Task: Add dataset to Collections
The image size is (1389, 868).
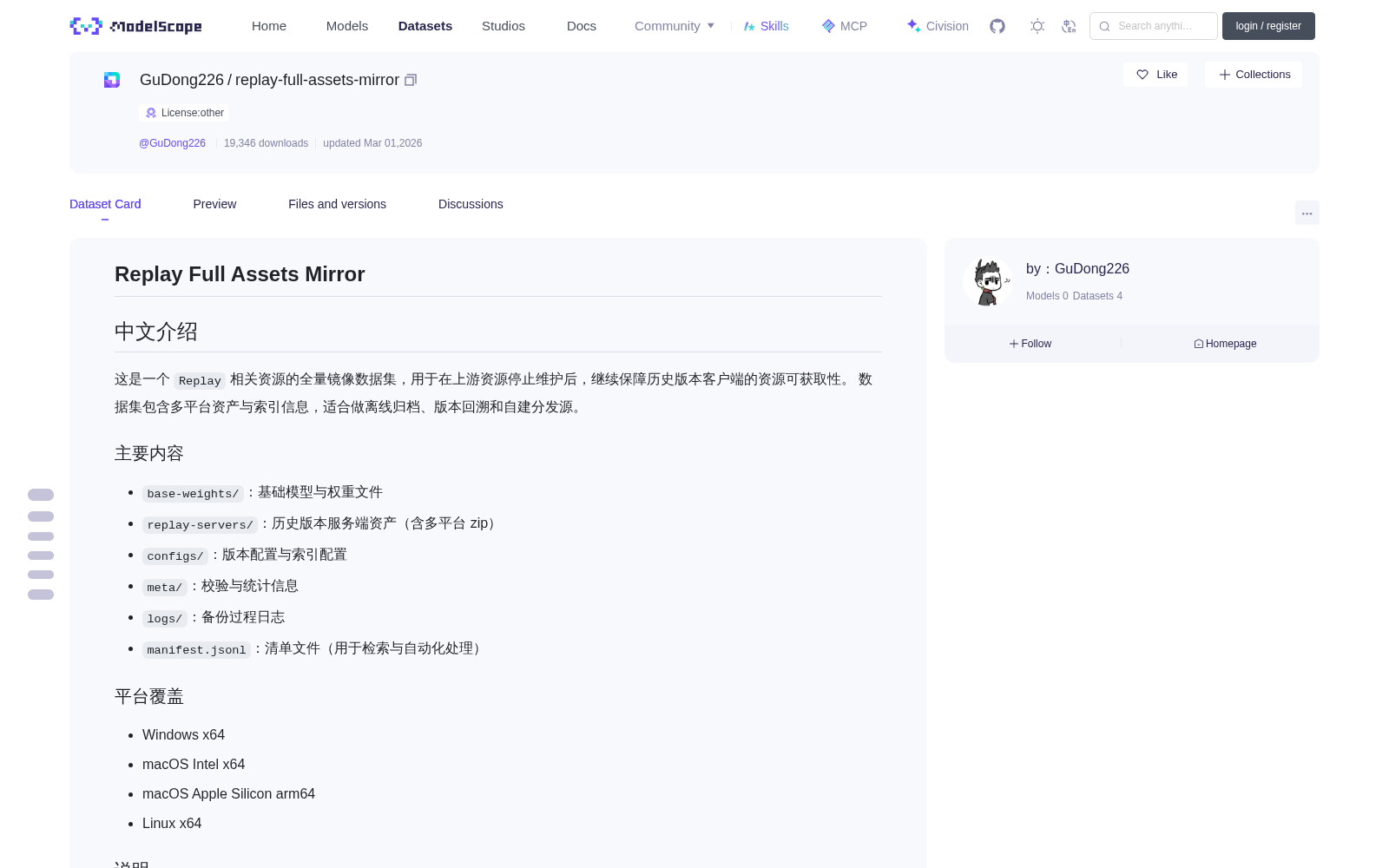Action: pos(1254,75)
